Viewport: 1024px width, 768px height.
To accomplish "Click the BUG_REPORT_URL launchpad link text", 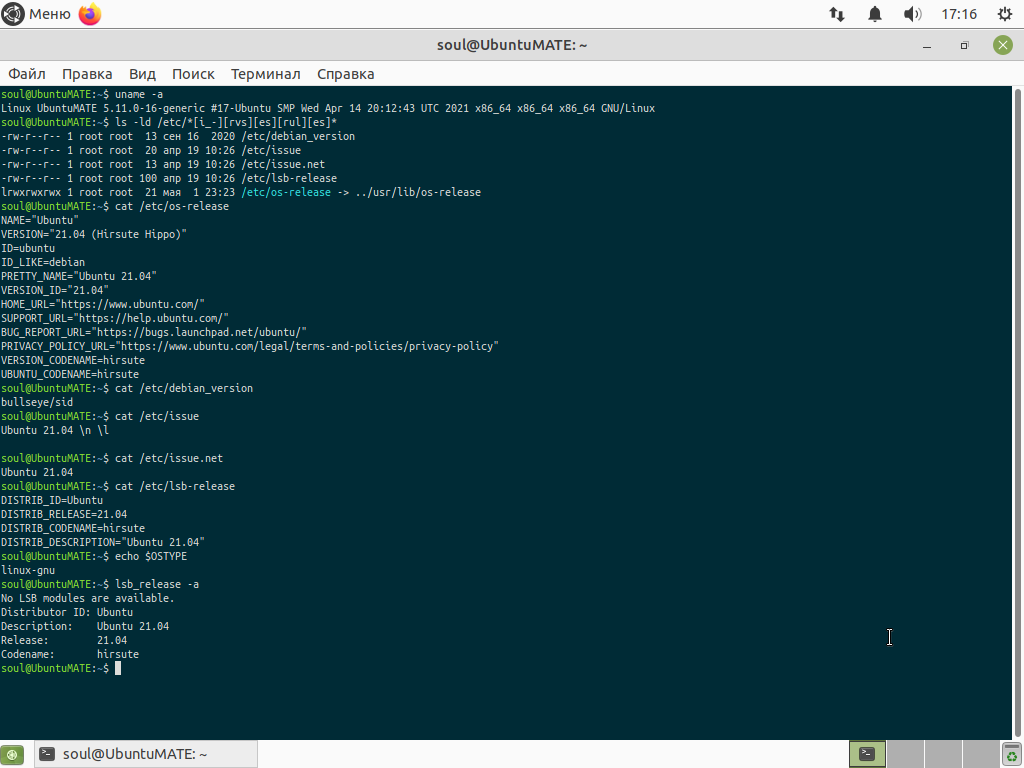I will (153, 332).
